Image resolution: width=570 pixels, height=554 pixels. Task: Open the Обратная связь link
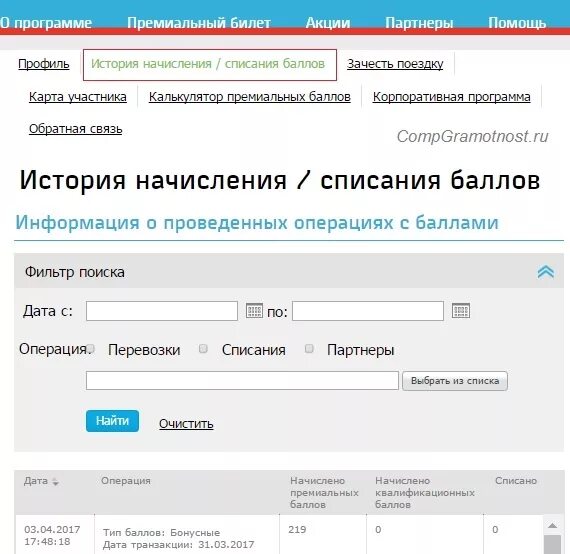pos(76,129)
